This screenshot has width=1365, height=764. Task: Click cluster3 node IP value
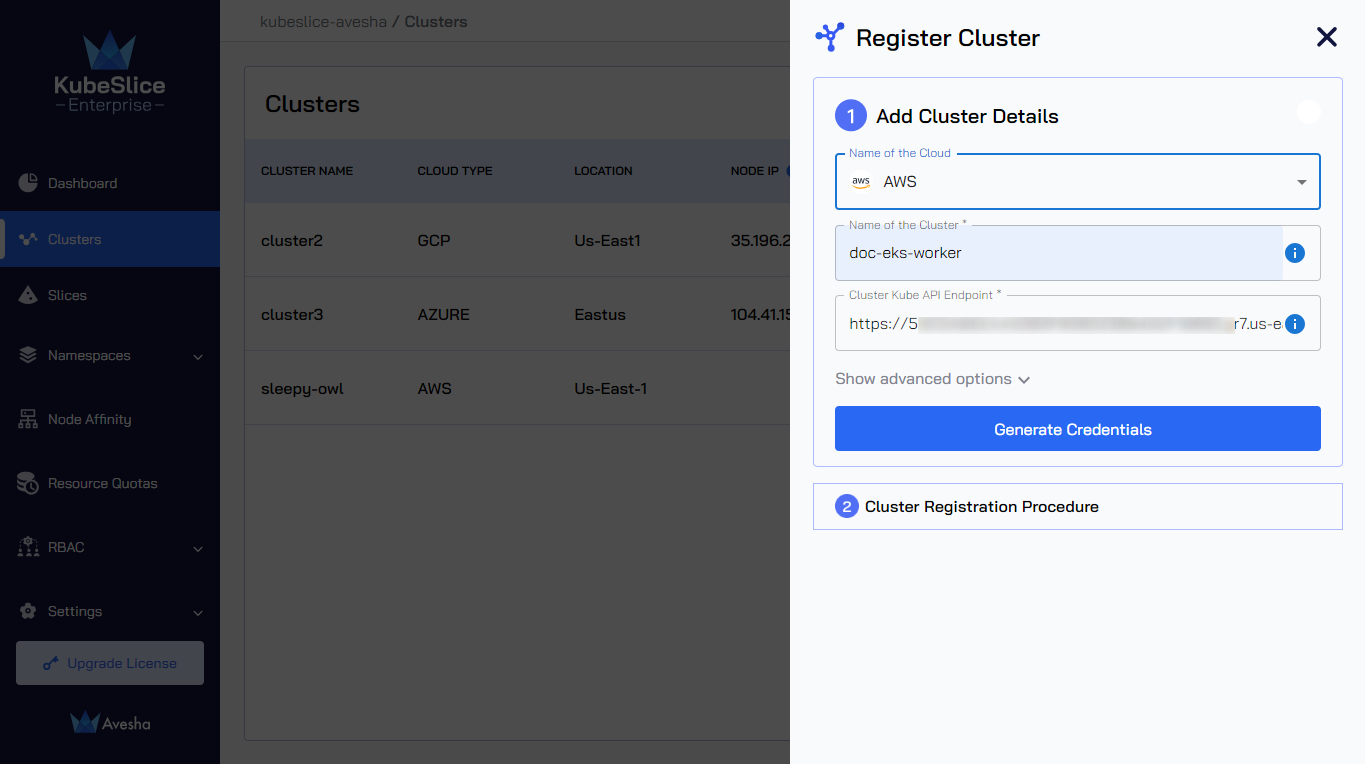pyautogui.click(x=761, y=314)
